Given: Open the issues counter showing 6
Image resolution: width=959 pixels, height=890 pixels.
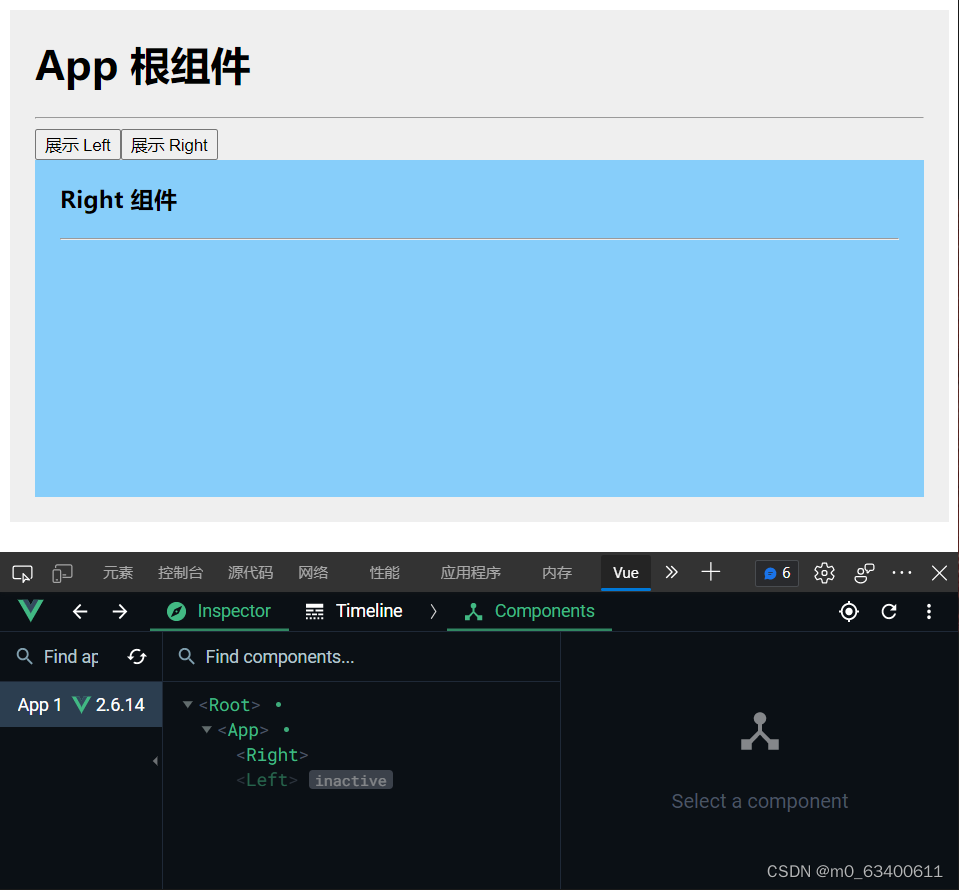Looking at the screenshot, I should pyautogui.click(x=776, y=572).
